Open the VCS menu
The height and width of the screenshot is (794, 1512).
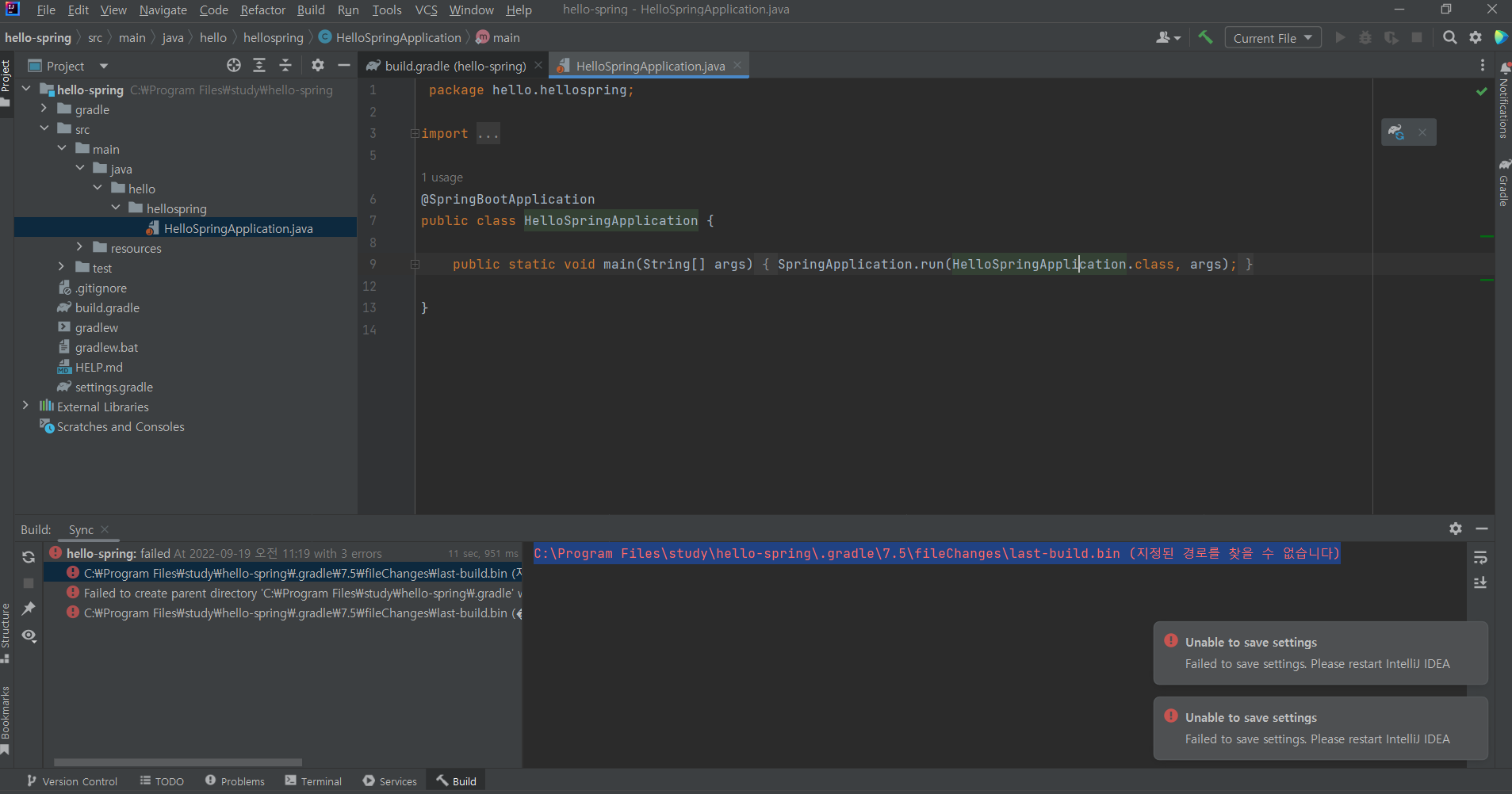(426, 10)
